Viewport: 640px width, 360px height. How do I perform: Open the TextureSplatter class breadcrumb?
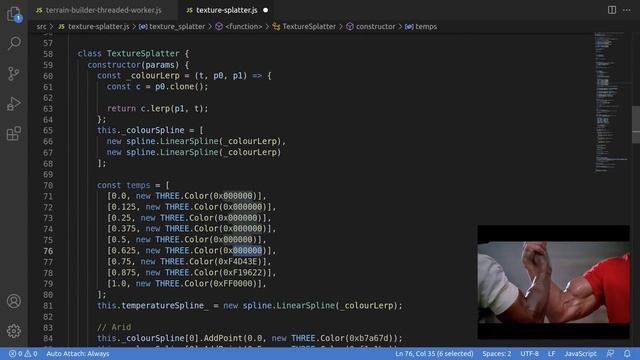pos(304,27)
